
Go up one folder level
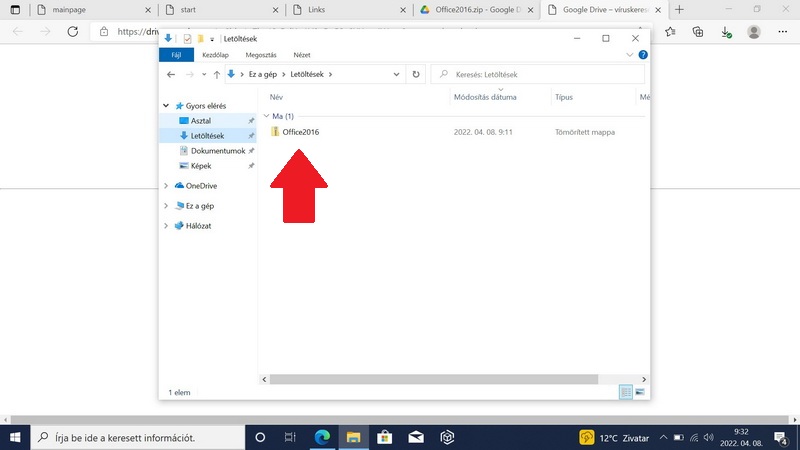click(x=217, y=74)
